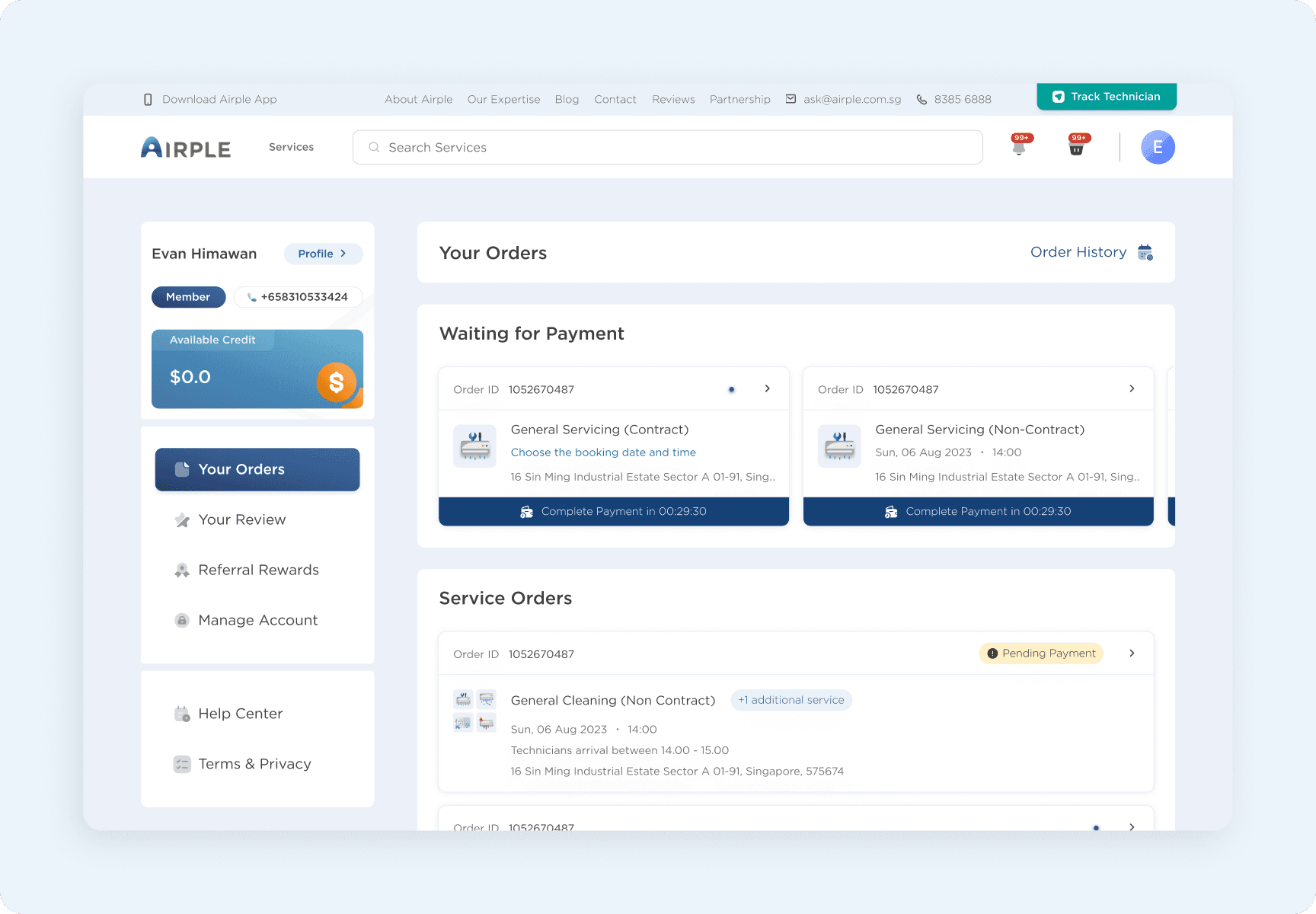Click the Help Center icon
Image resolution: width=1316 pixels, height=914 pixels.
click(x=182, y=714)
